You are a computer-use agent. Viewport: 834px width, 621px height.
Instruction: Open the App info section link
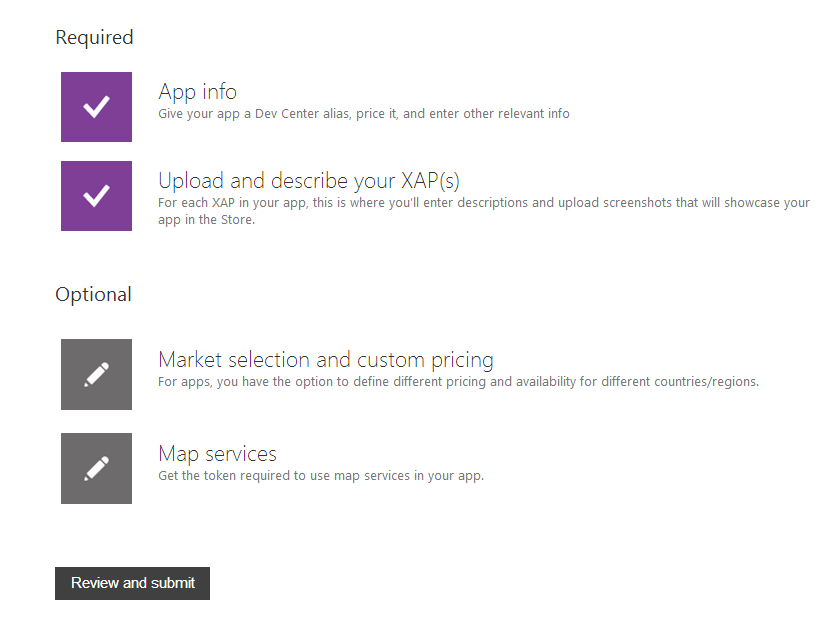click(197, 92)
